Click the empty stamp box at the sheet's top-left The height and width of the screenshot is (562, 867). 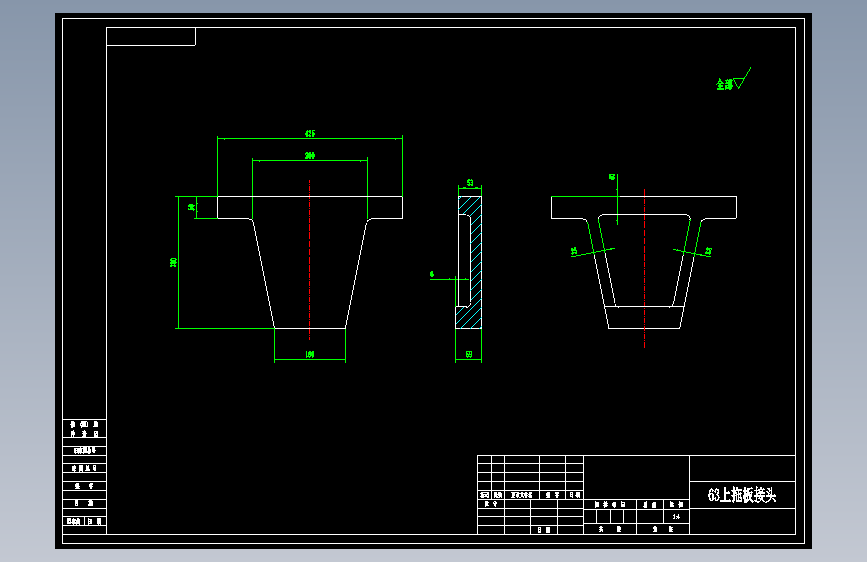coord(151,37)
